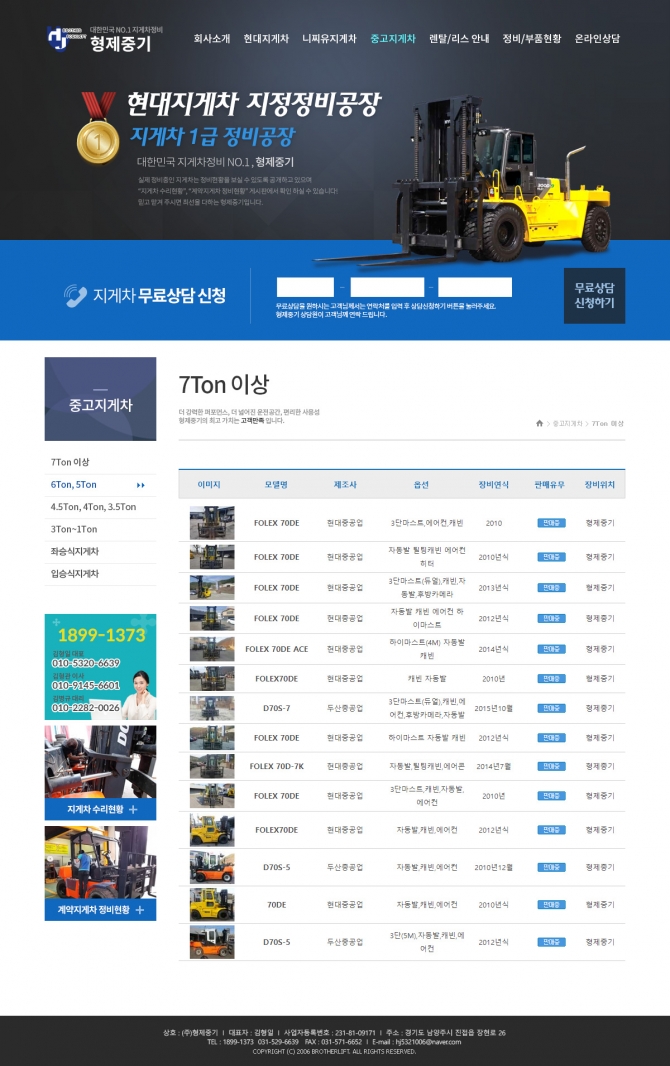Click the 형제중기 logo in the header
This screenshot has height=1066, width=670.
click(105, 39)
